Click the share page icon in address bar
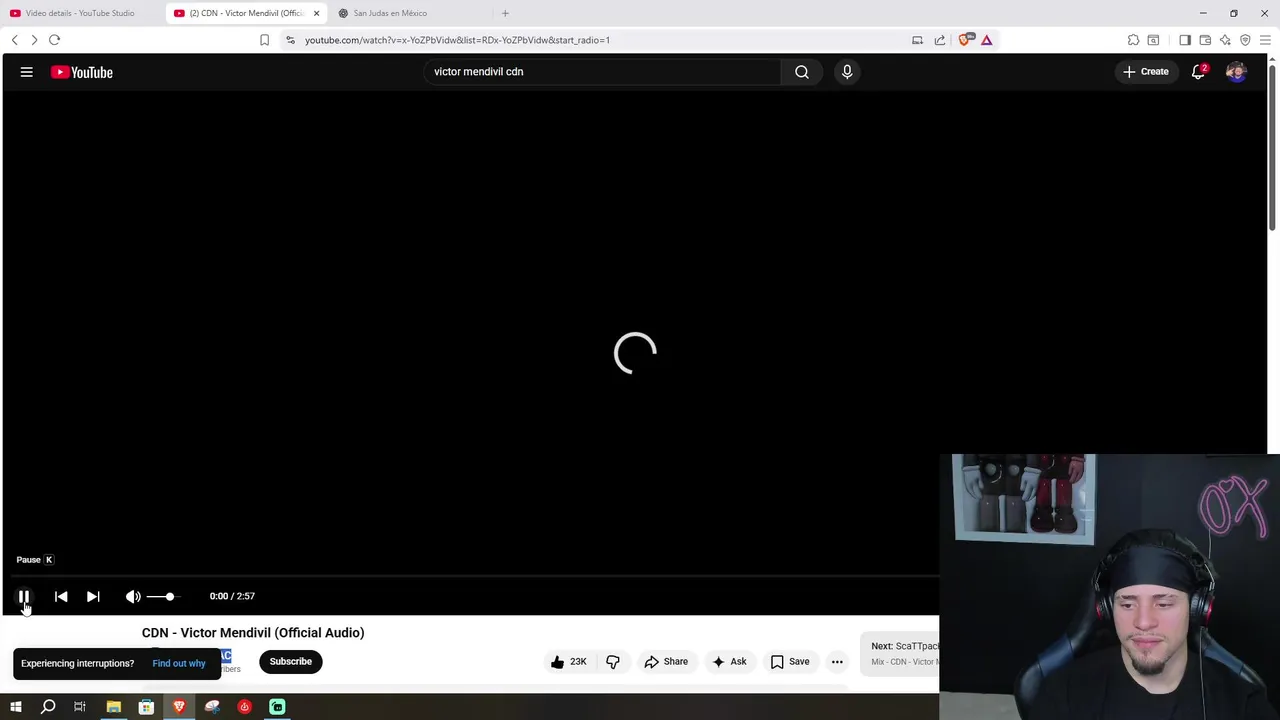 [x=940, y=40]
